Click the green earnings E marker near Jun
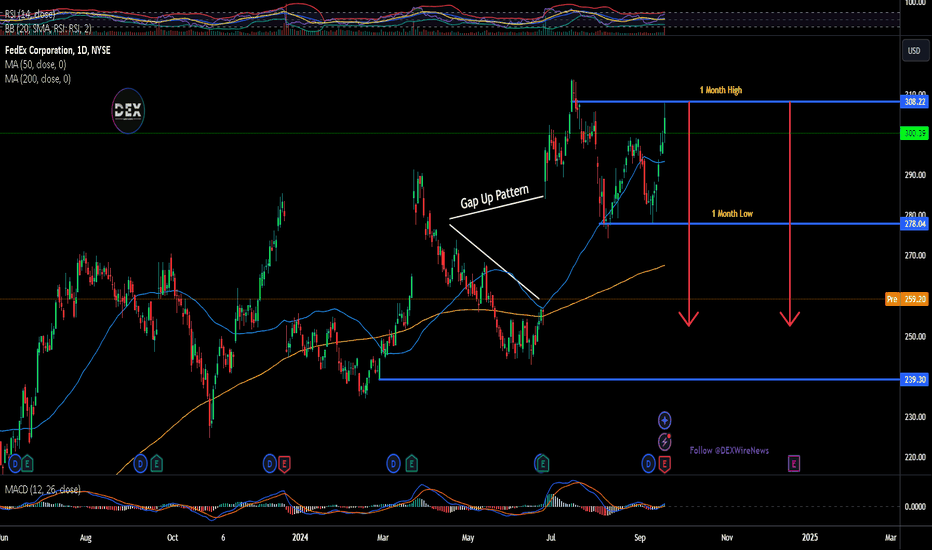 pyautogui.click(x=27, y=463)
